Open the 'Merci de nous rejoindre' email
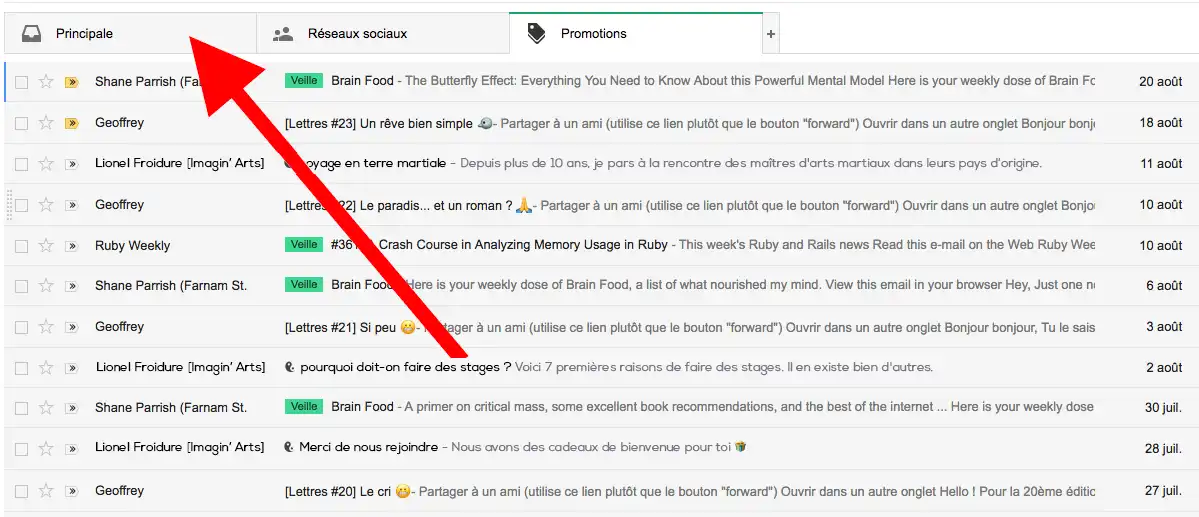Screen dimensions: 1199x517 369,447
